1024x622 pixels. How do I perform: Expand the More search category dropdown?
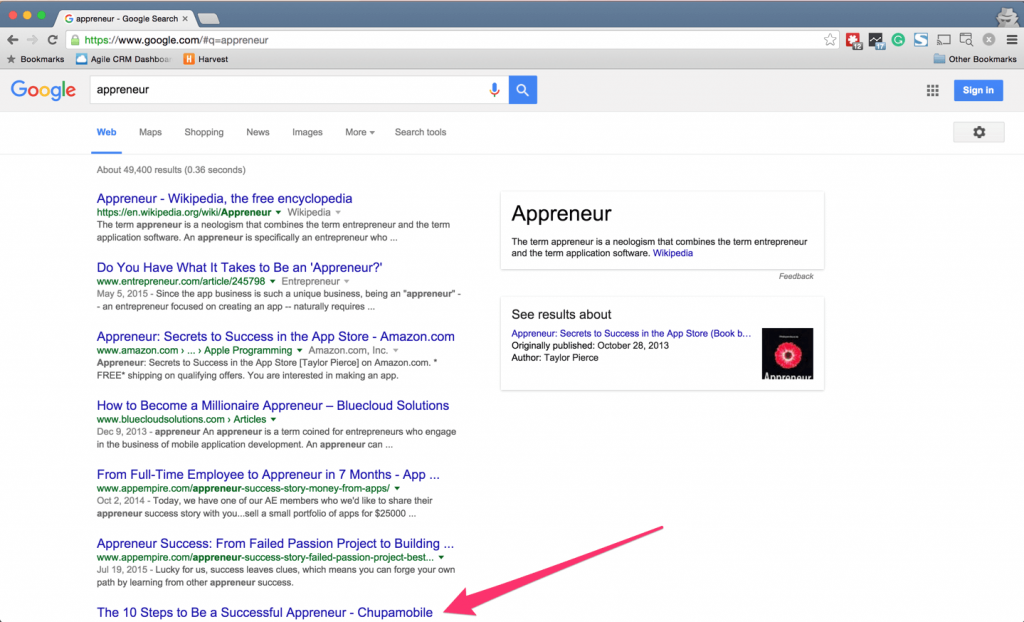360,132
